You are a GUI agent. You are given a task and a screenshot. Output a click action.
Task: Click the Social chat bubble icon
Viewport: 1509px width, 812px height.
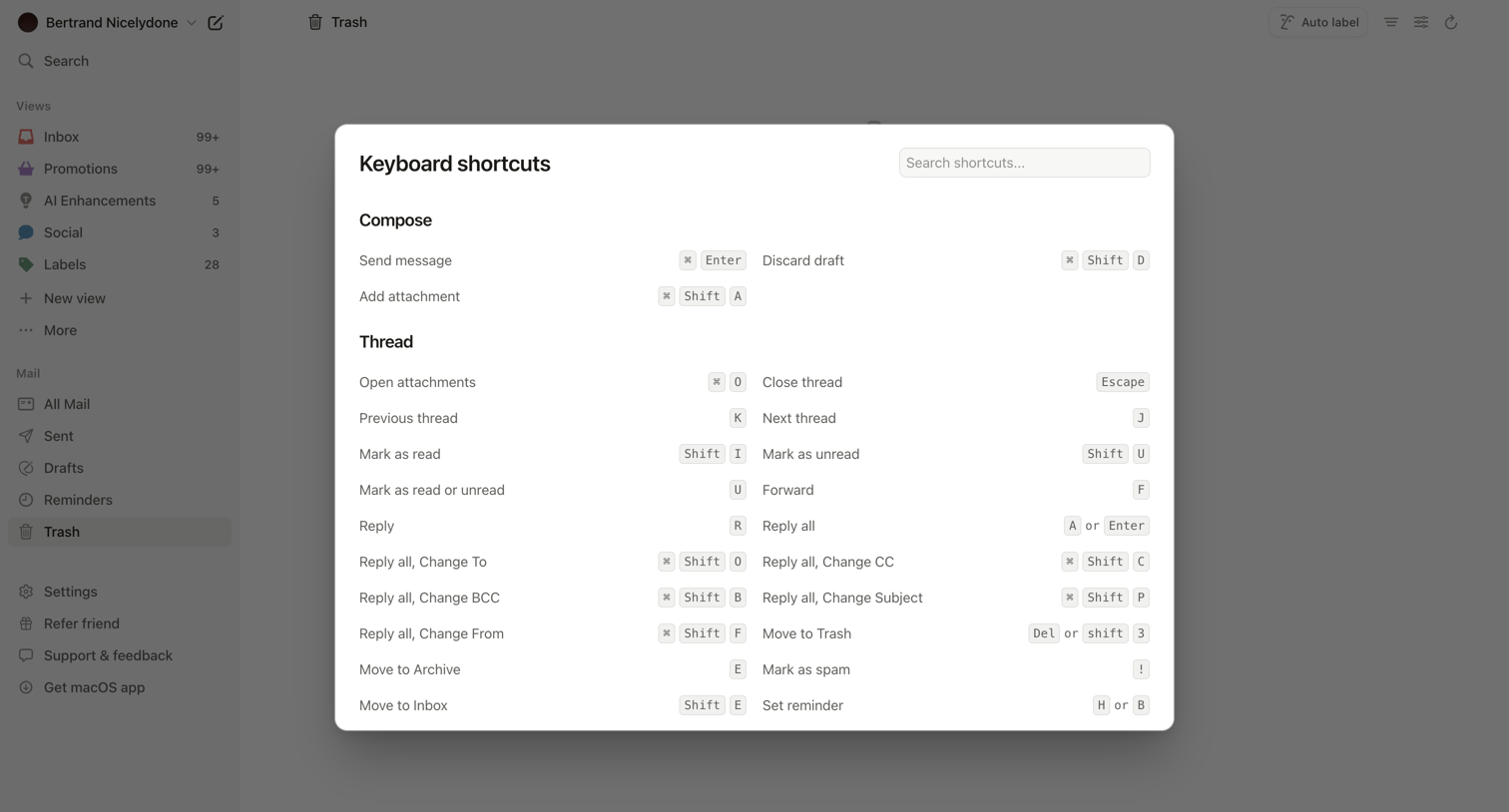click(26, 232)
